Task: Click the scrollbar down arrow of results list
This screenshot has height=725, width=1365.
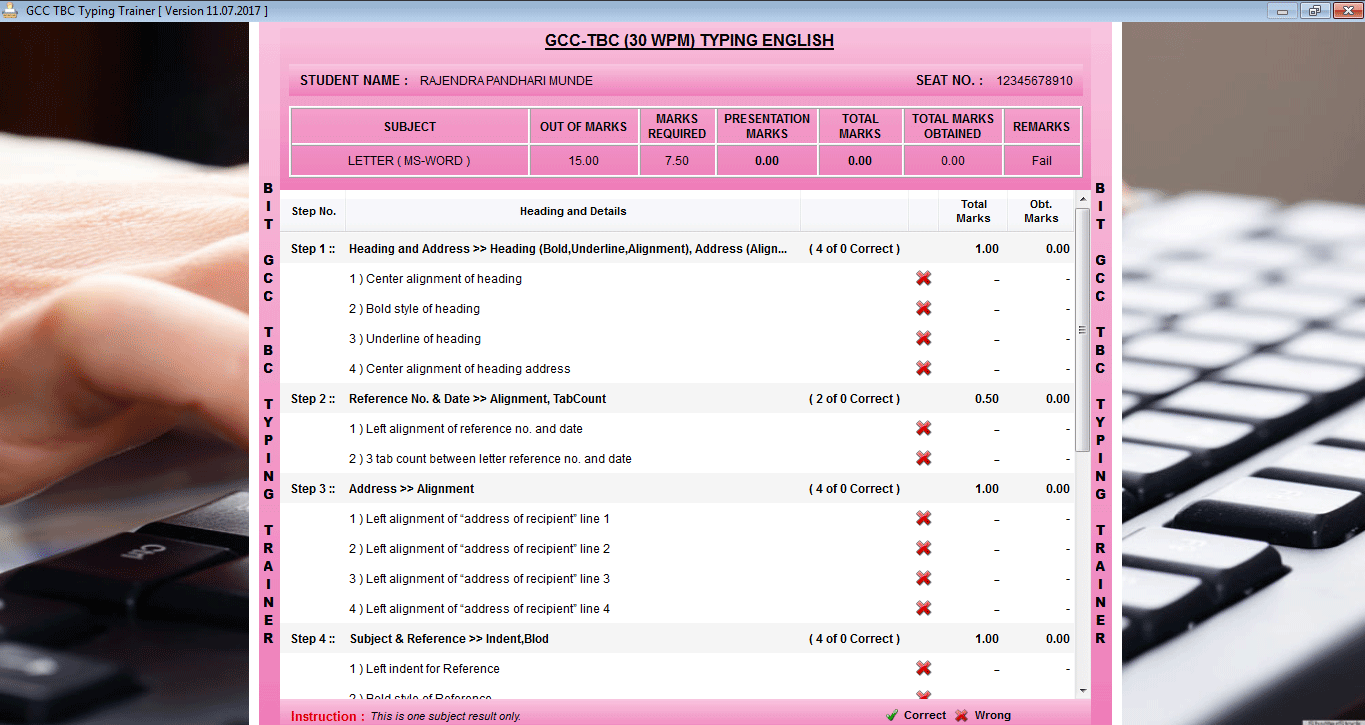Action: coord(1082,690)
